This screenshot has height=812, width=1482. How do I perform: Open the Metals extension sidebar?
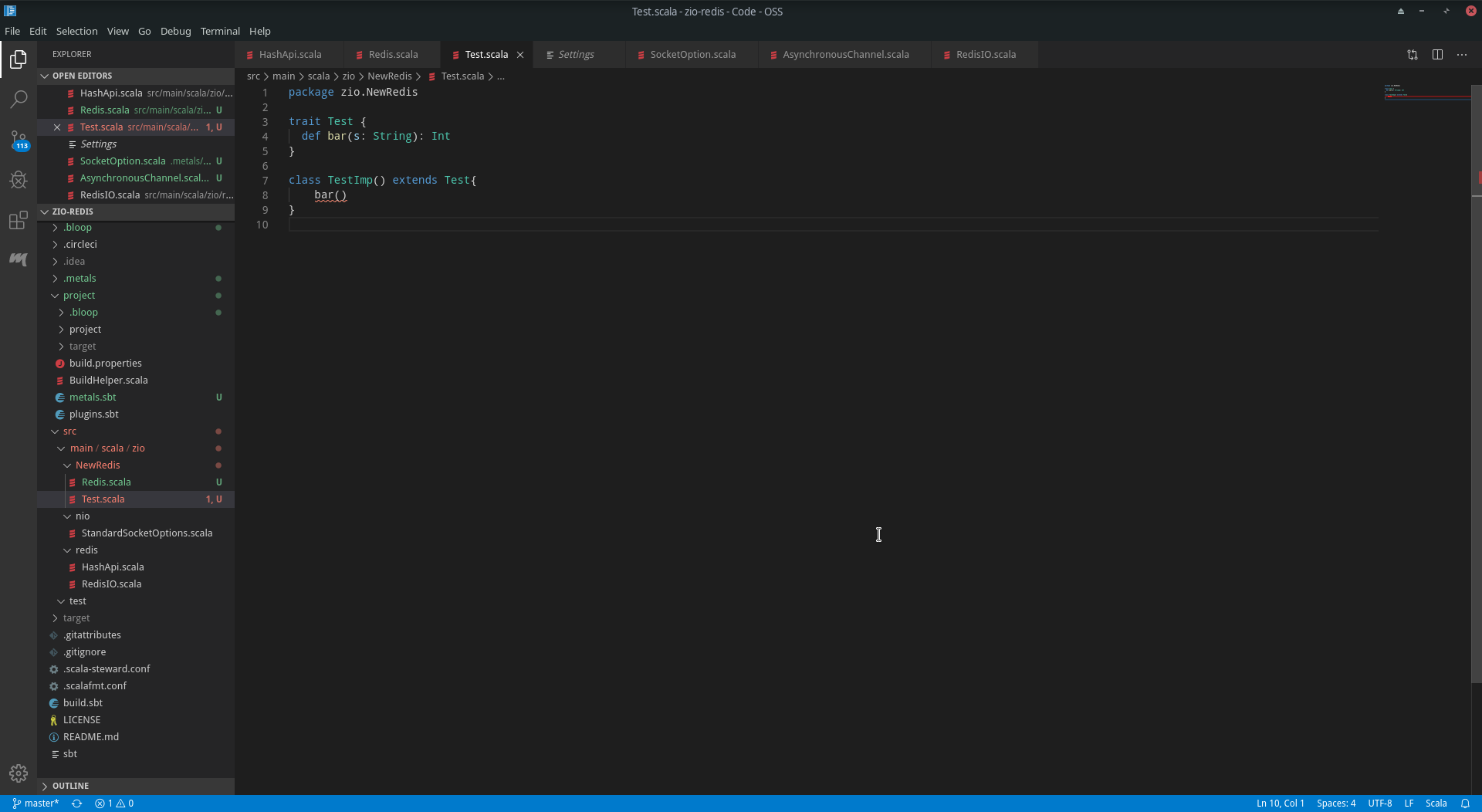(19, 259)
